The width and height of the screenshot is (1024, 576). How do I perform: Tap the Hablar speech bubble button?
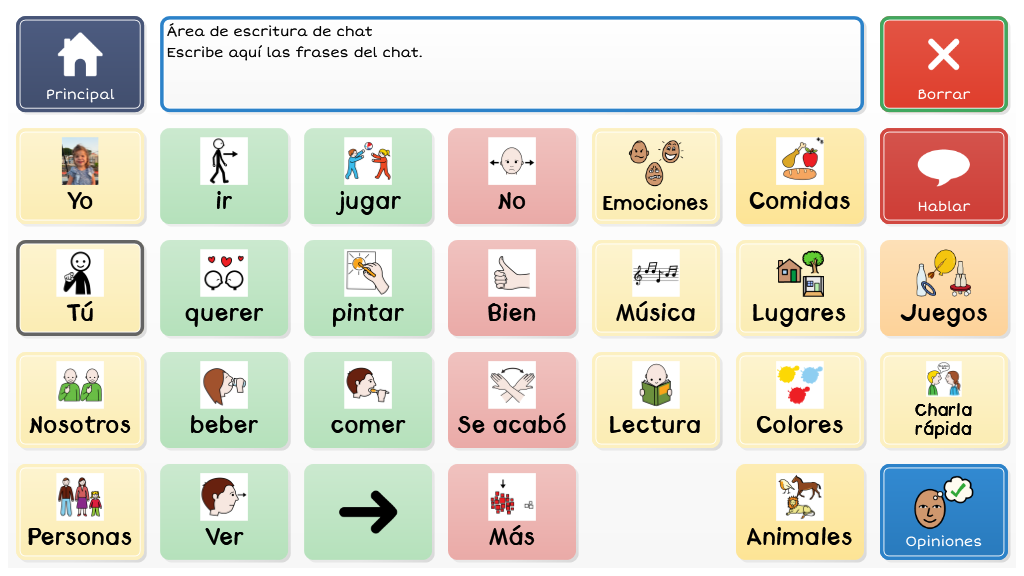click(943, 176)
